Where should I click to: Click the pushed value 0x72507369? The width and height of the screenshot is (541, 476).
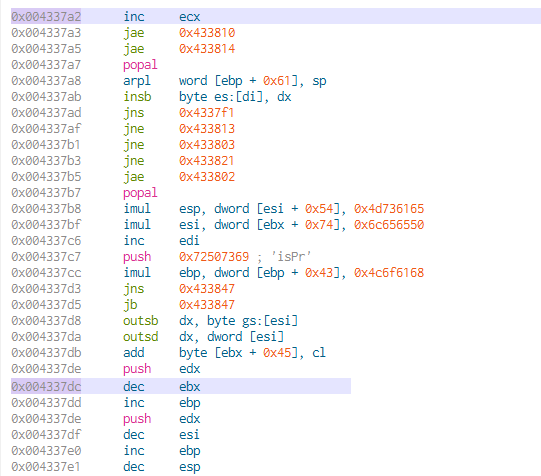click(214, 257)
